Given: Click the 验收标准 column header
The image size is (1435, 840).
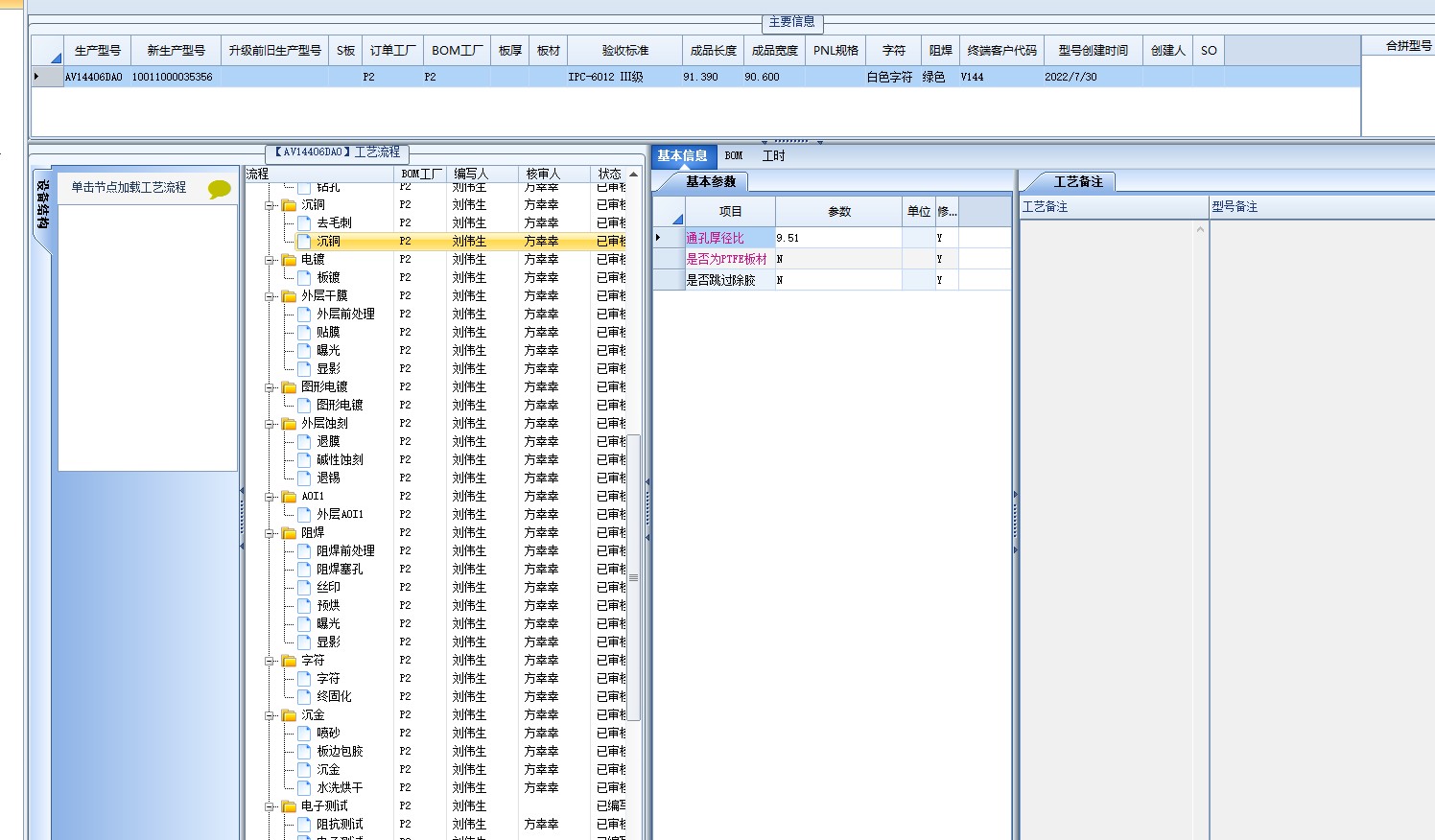Looking at the screenshot, I should pyautogui.click(x=625, y=51).
